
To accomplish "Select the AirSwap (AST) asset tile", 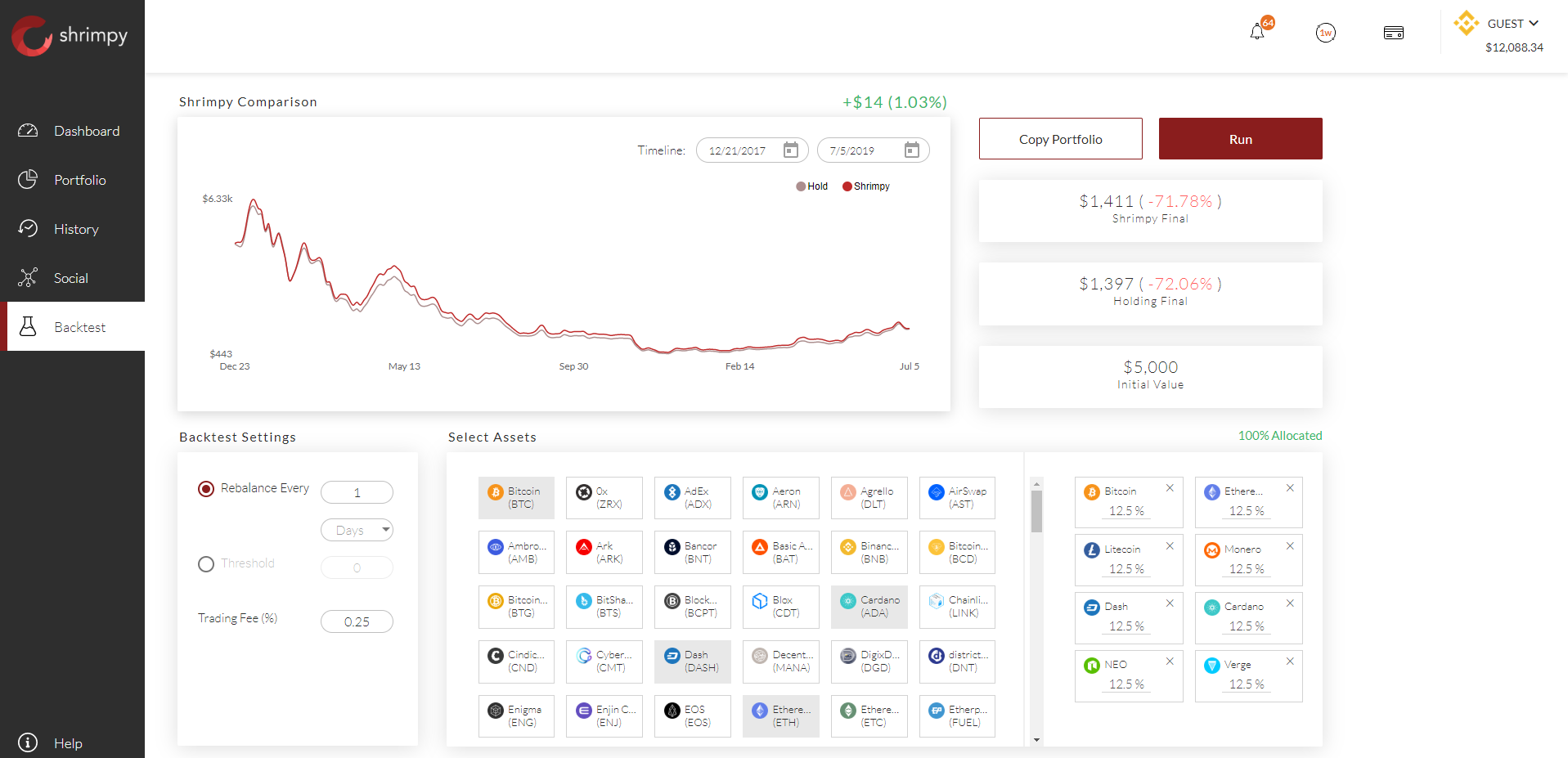I will [x=958, y=498].
